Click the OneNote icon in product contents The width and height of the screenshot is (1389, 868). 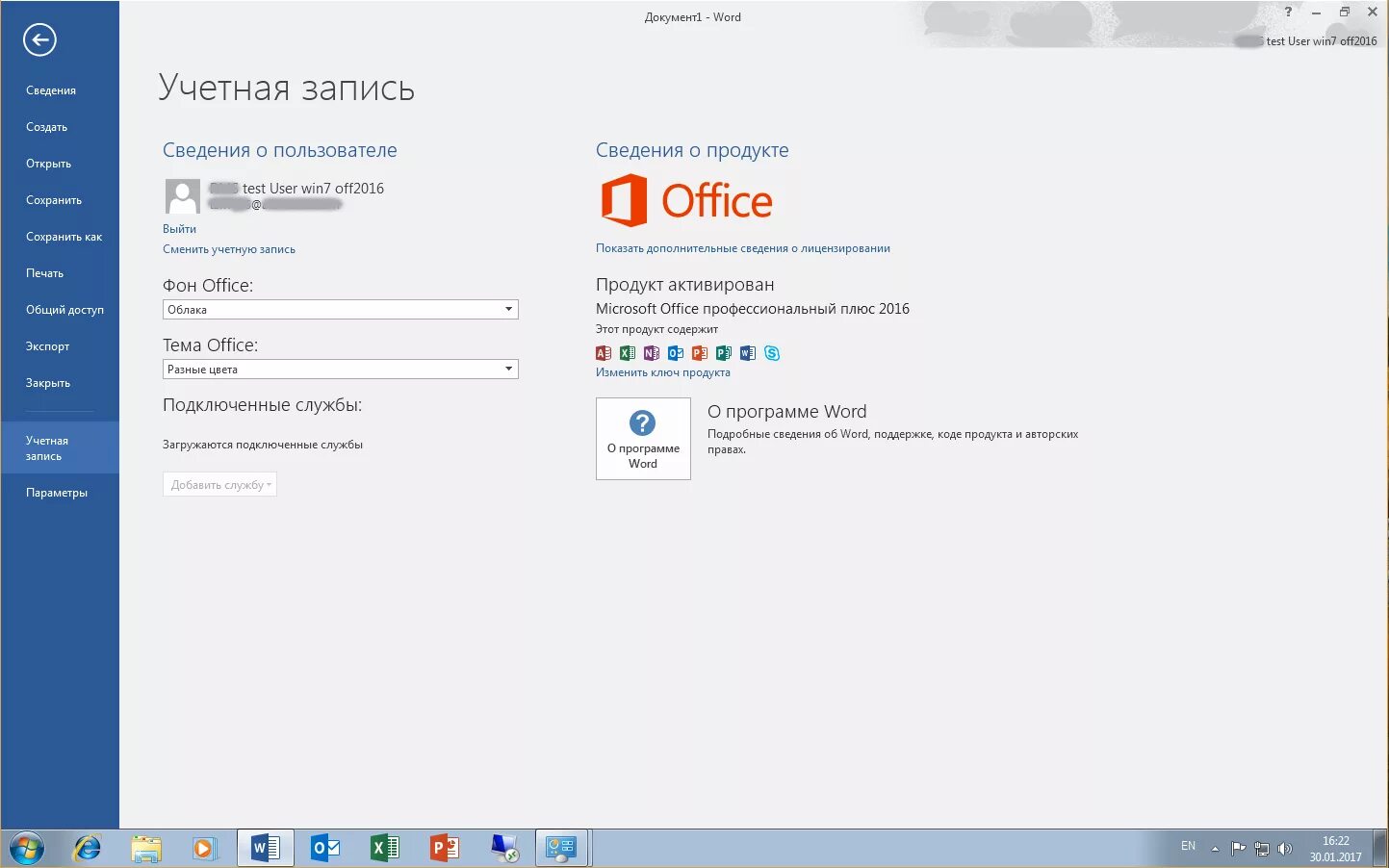click(x=652, y=353)
